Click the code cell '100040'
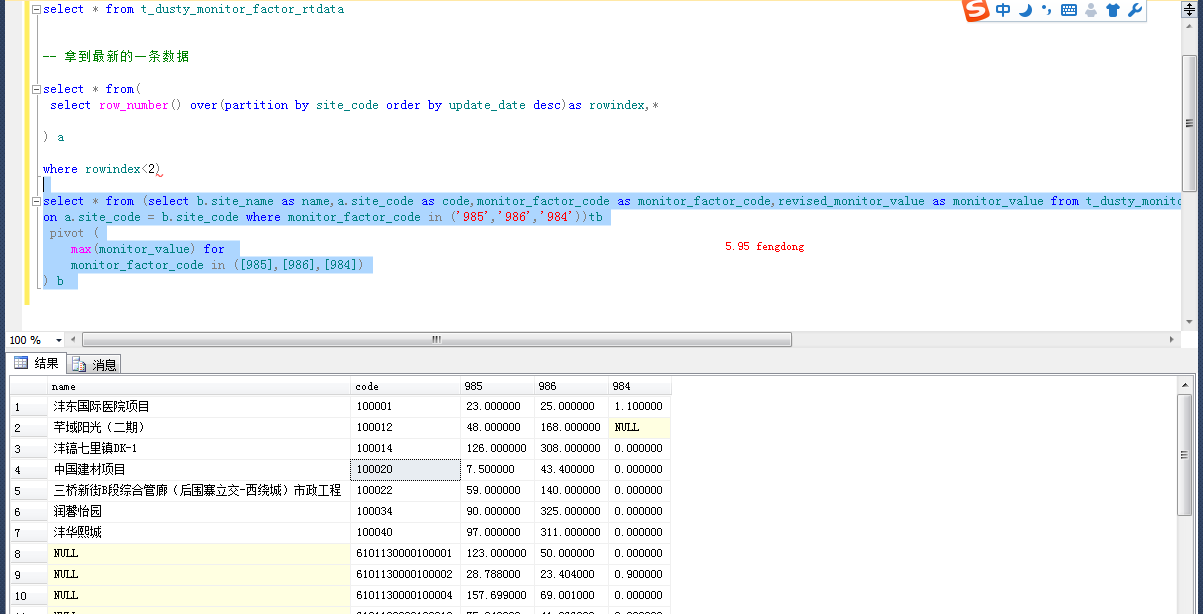Image resolution: width=1203 pixels, height=614 pixels. [x=406, y=533]
